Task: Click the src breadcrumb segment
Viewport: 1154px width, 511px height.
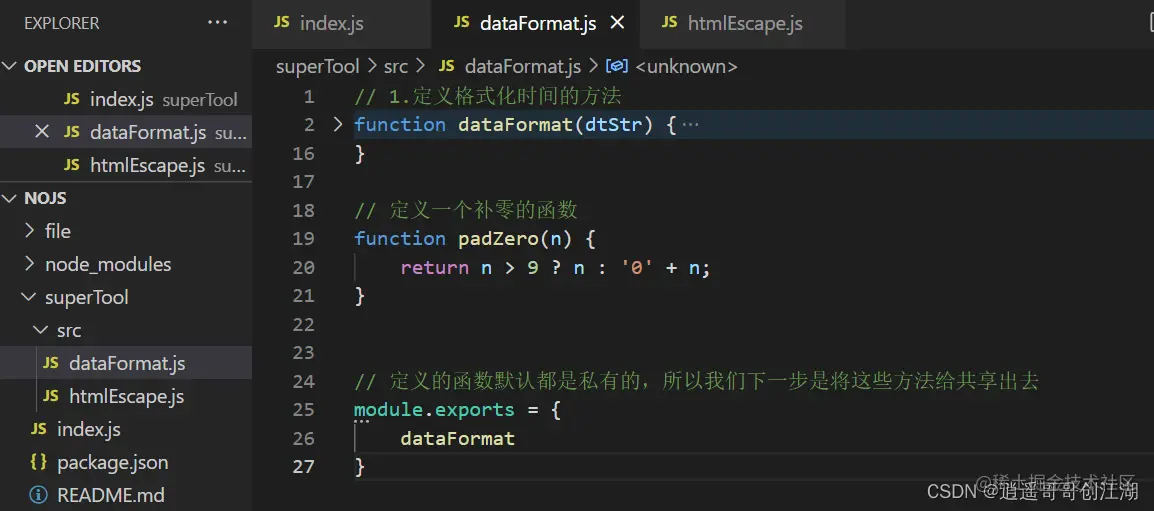Action: point(396,67)
